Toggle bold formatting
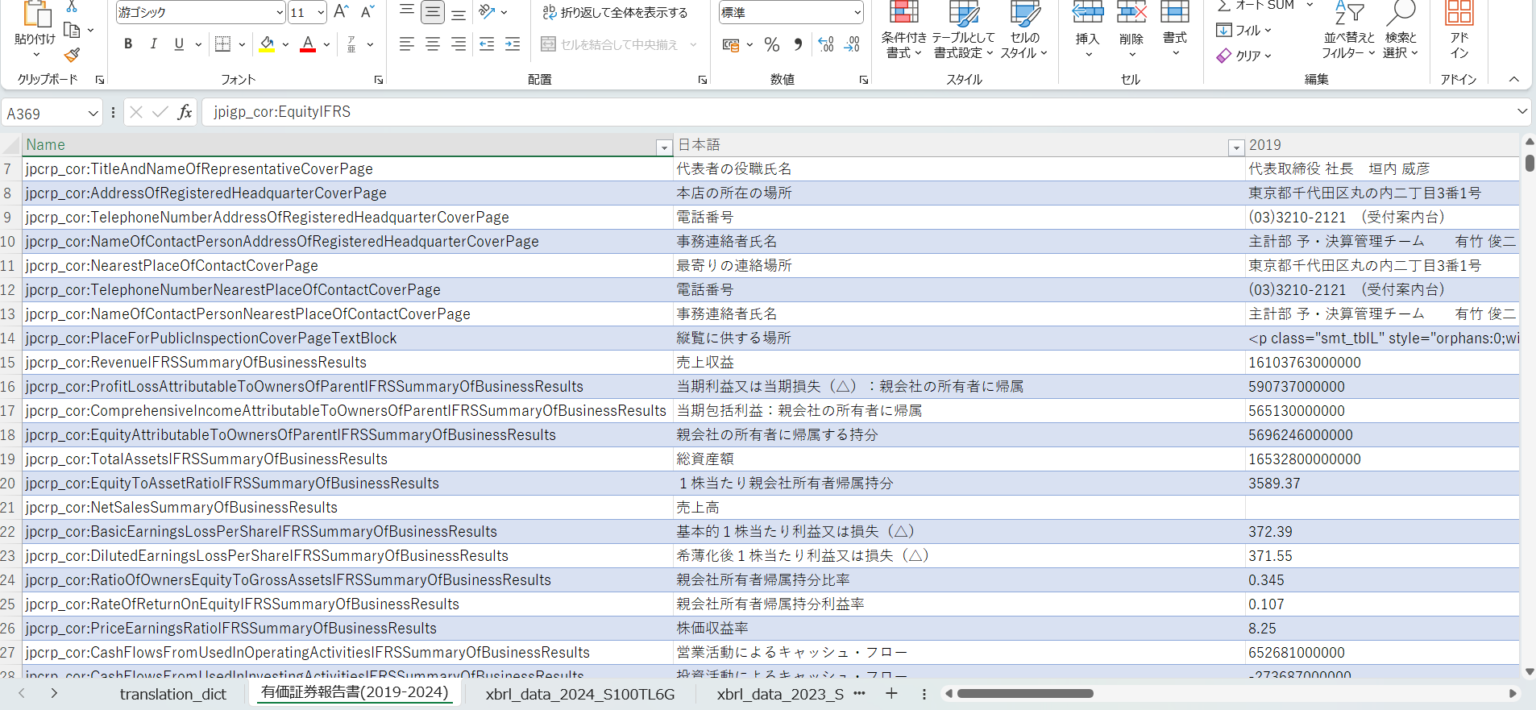Screen dimensions: 1536x710 click(128, 45)
